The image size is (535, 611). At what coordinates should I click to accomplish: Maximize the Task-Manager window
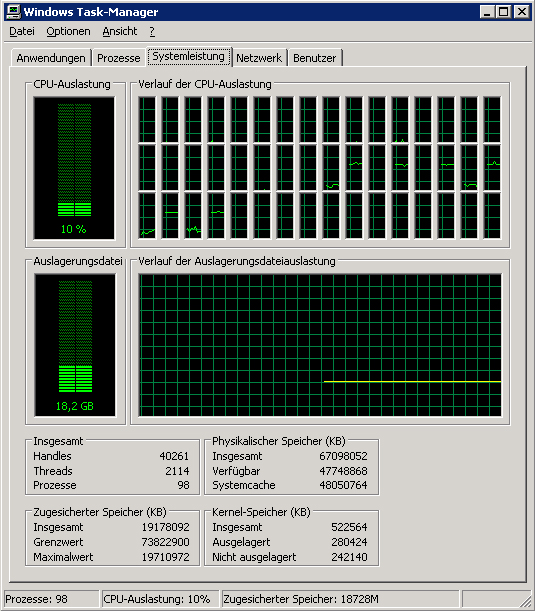(x=503, y=12)
